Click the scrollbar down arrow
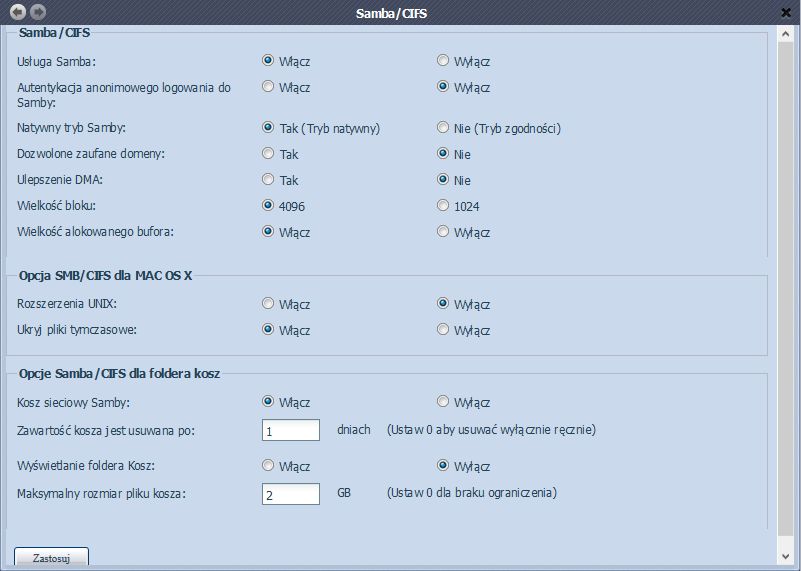 [x=786, y=557]
